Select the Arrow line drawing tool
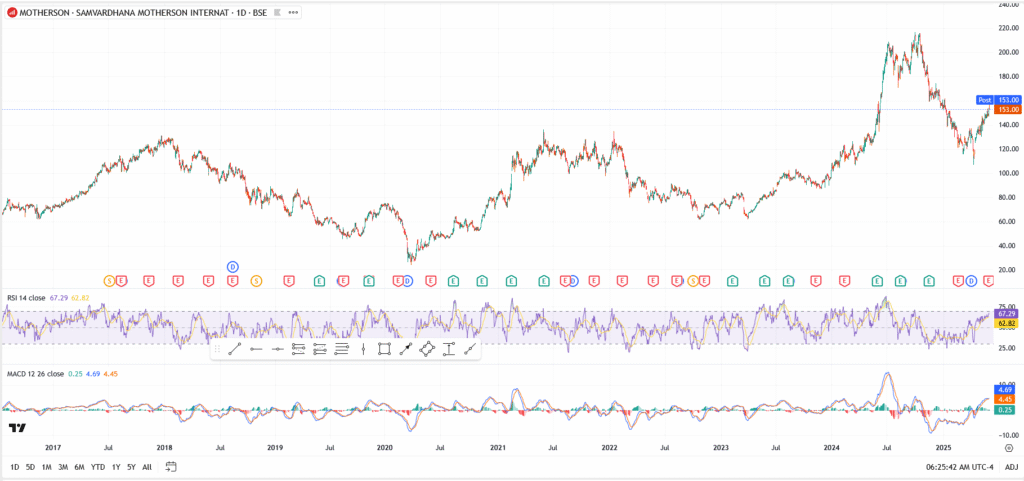 (x=405, y=349)
